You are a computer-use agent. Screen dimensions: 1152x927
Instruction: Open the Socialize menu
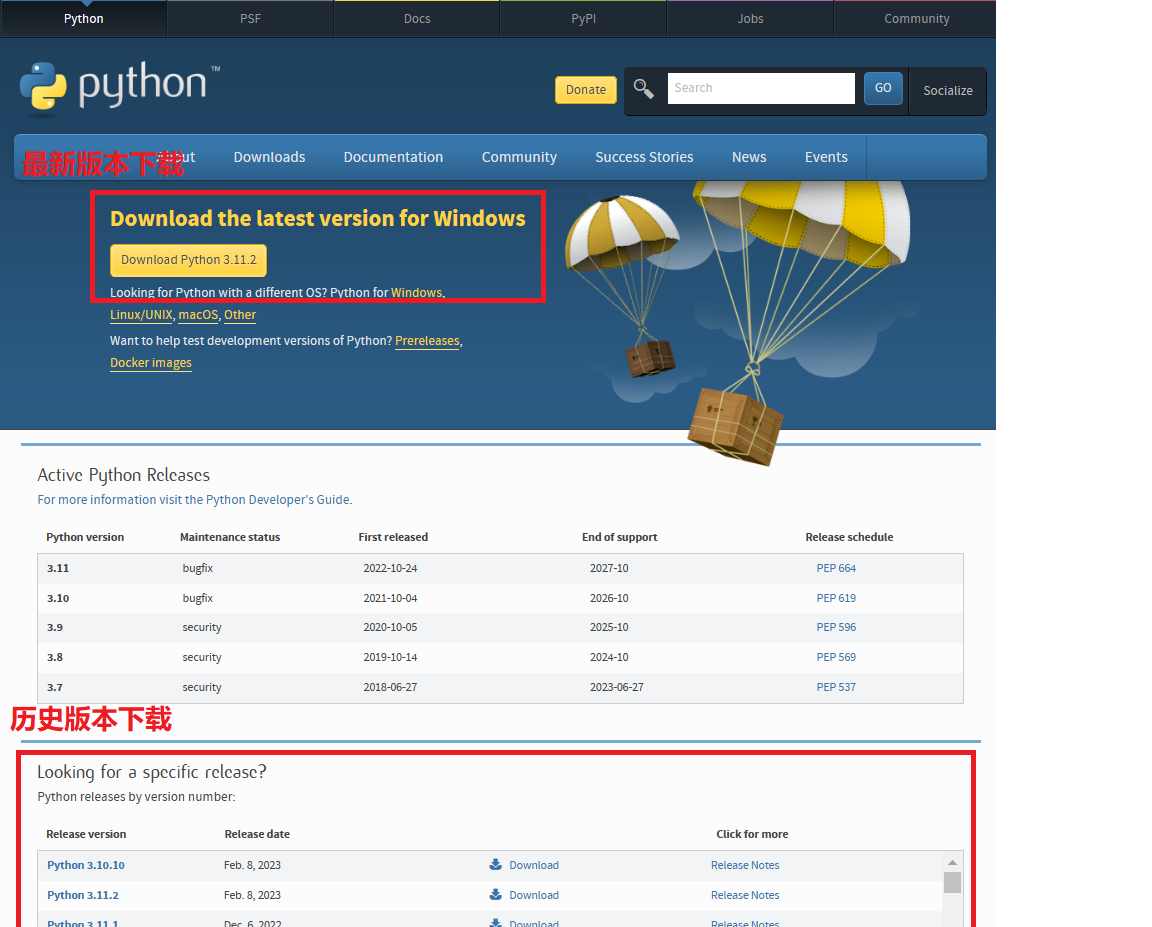click(948, 90)
